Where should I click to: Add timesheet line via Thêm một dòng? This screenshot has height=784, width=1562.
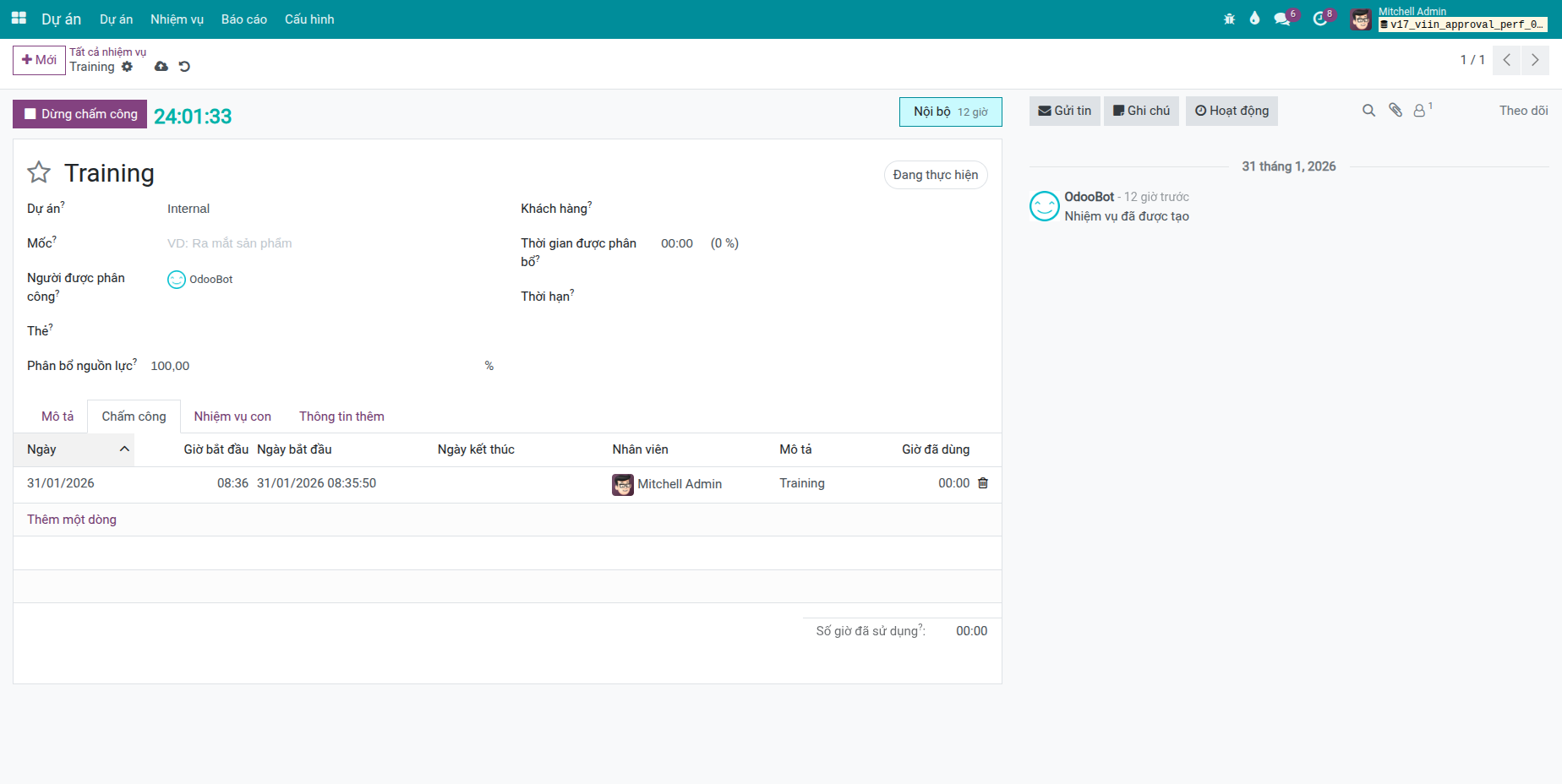[71, 519]
